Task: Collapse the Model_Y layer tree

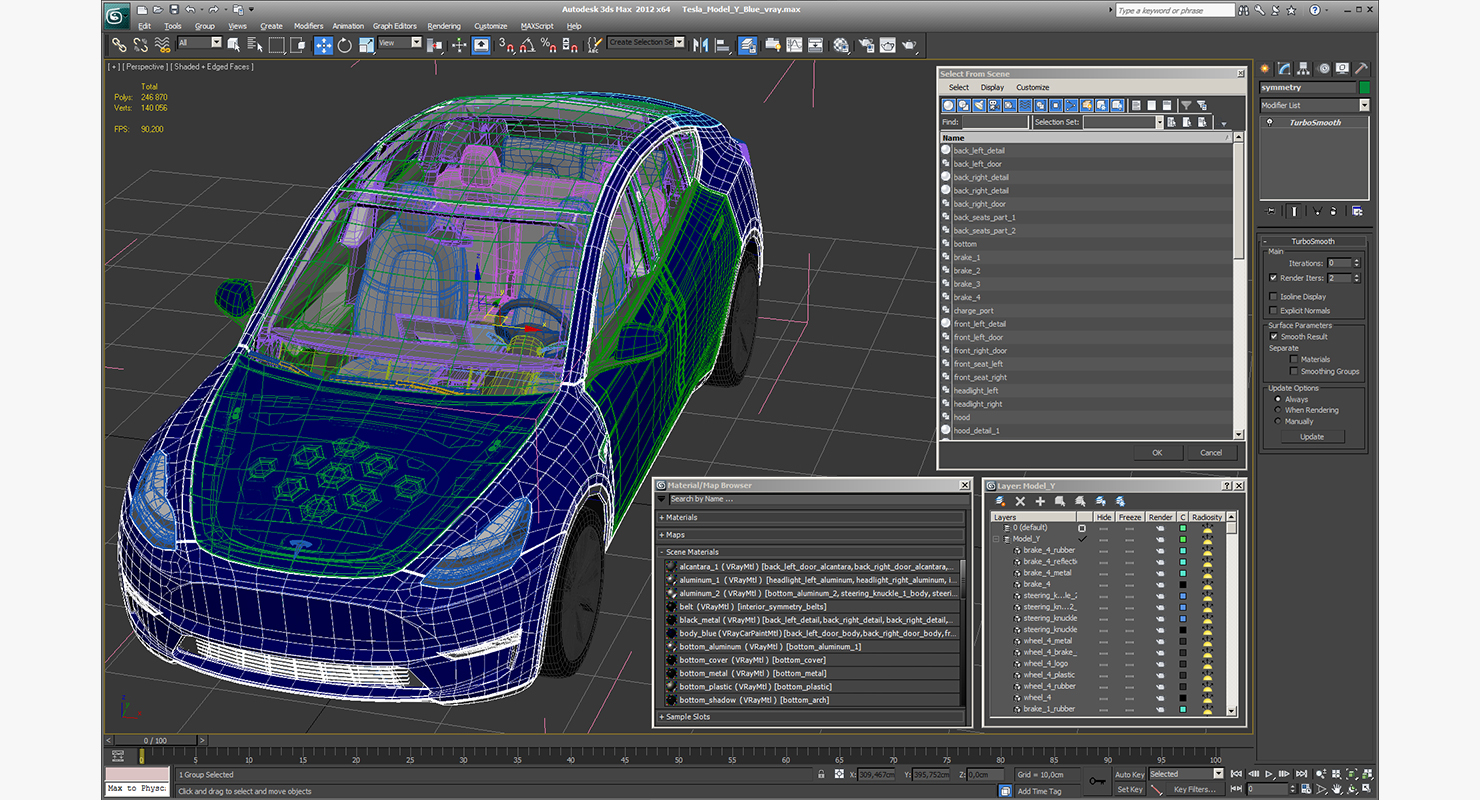Action: tap(996, 539)
